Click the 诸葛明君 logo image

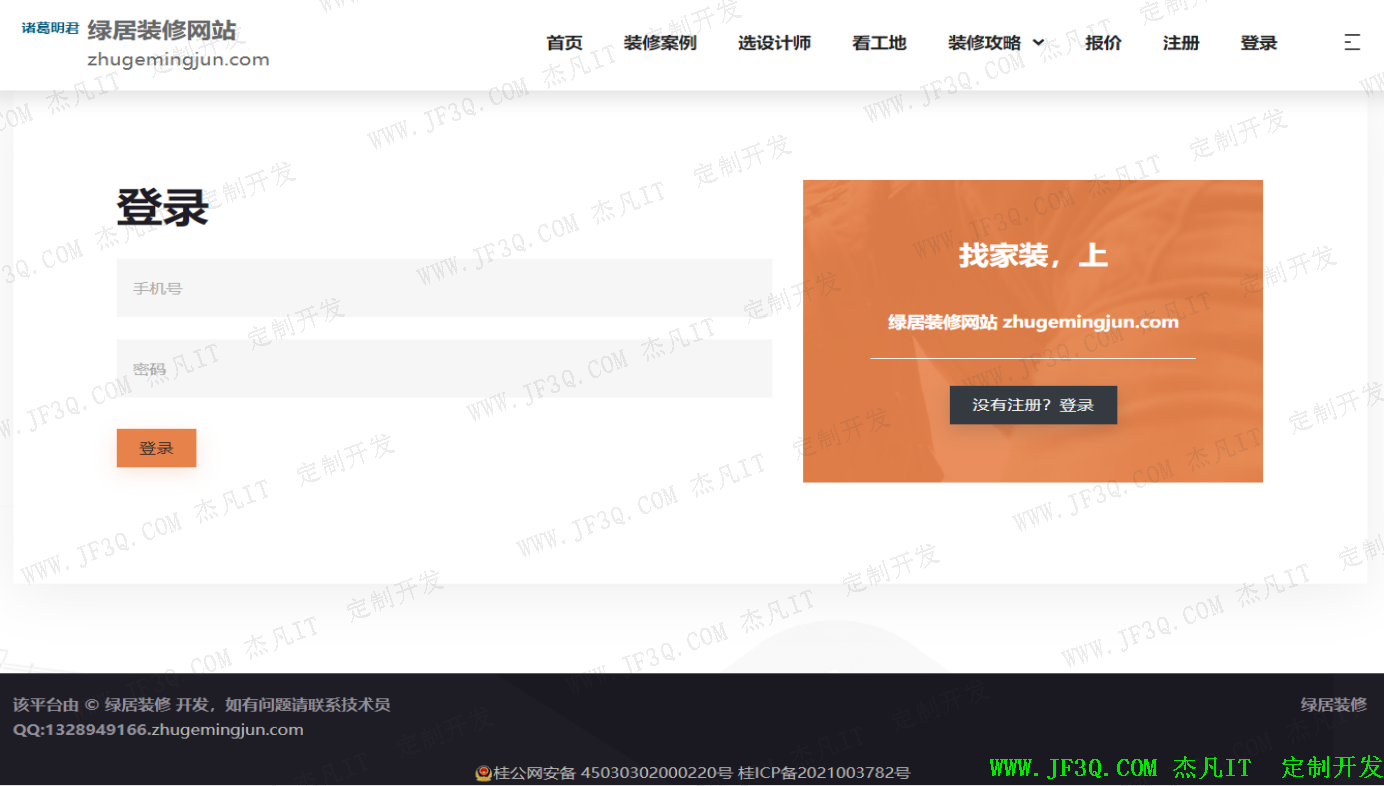50,28
